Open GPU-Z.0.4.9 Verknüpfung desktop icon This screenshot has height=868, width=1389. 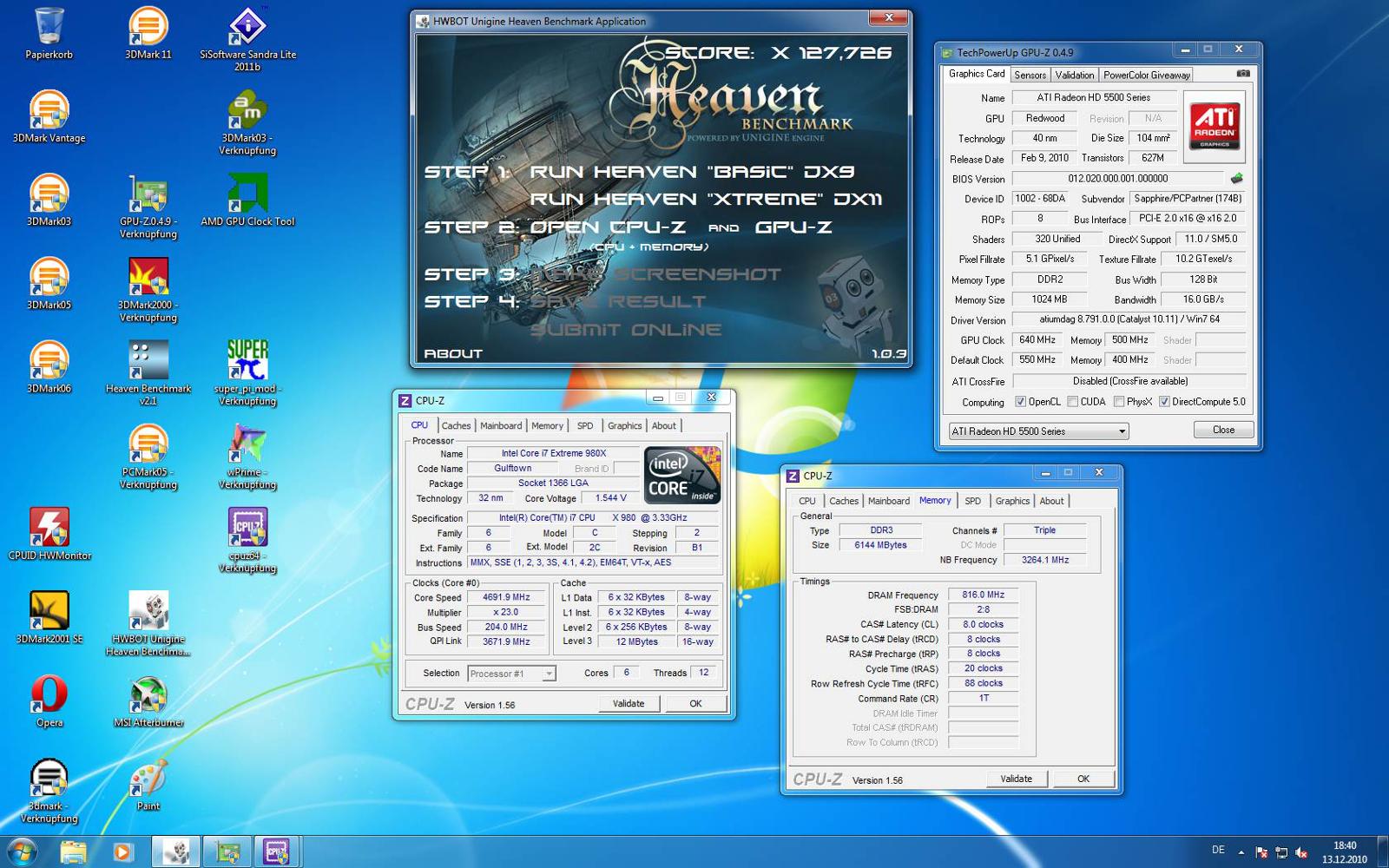tap(148, 206)
